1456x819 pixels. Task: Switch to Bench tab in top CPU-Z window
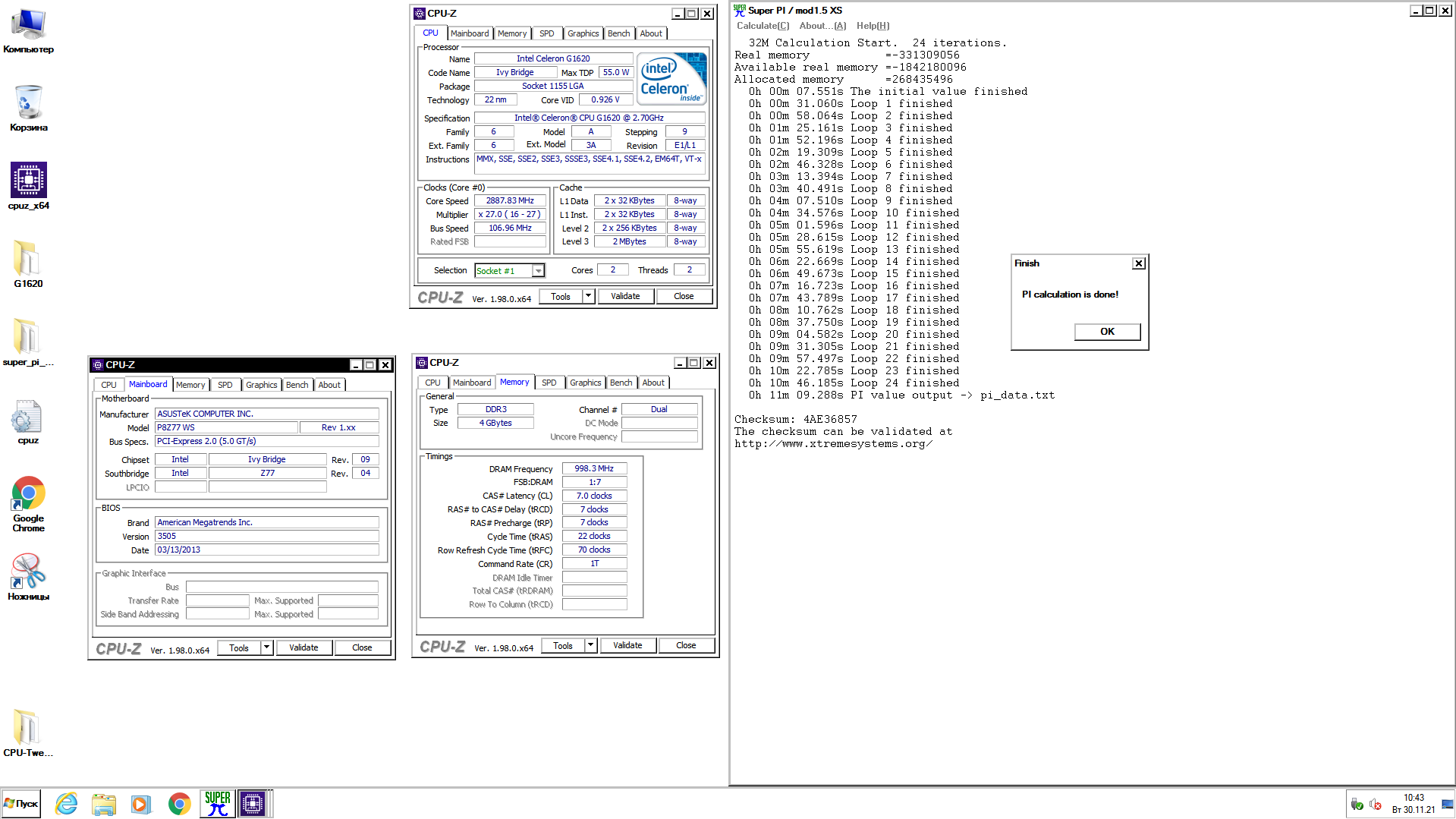tap(618, 33)
